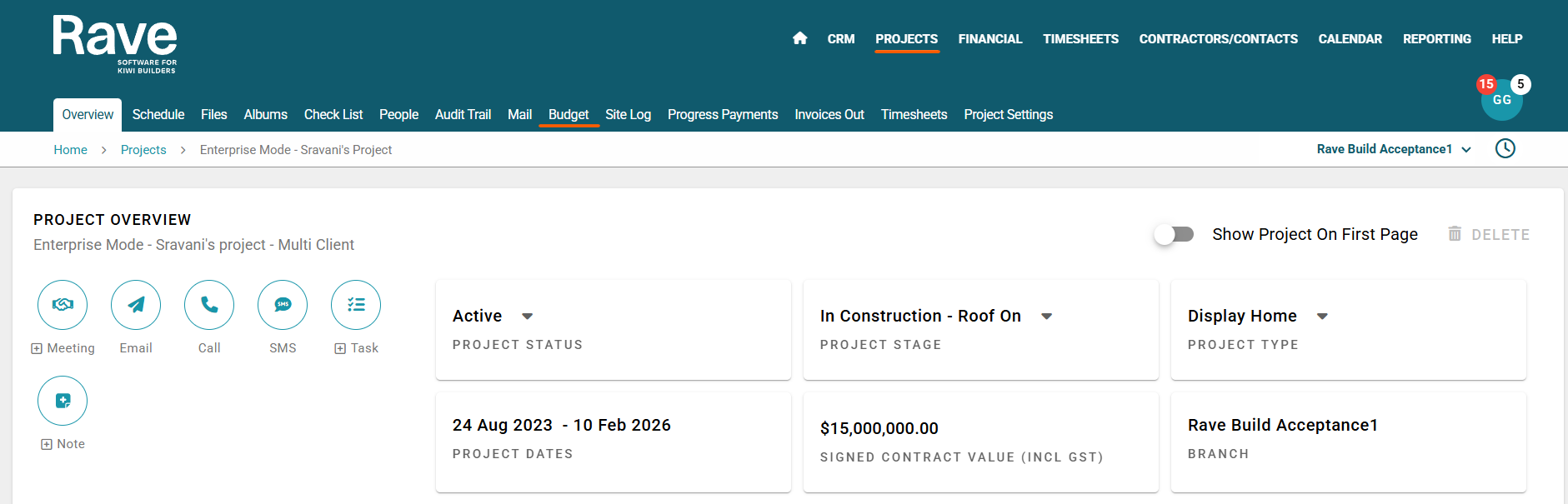The height and width of the screenshot is (504, 1568).
Task: Open the clock history icon
Action: click(x=1505, y=149)
